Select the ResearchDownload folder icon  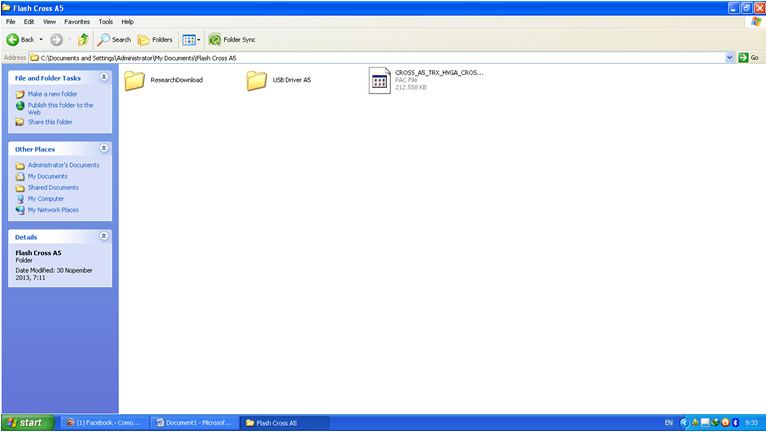[134, 80]
